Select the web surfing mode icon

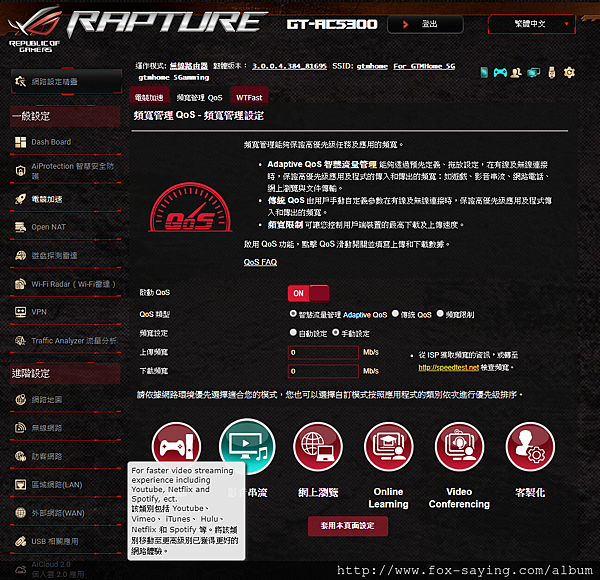(x=318, y=446)
